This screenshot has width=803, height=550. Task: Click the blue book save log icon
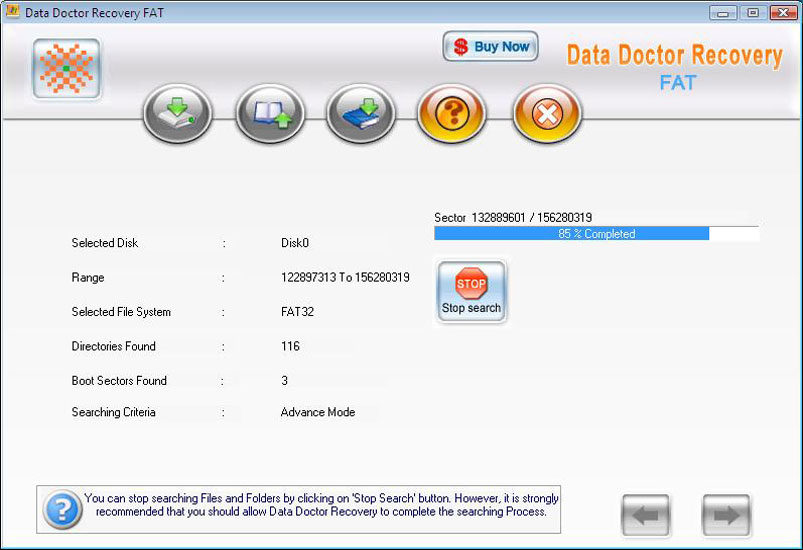coord(361,114)
